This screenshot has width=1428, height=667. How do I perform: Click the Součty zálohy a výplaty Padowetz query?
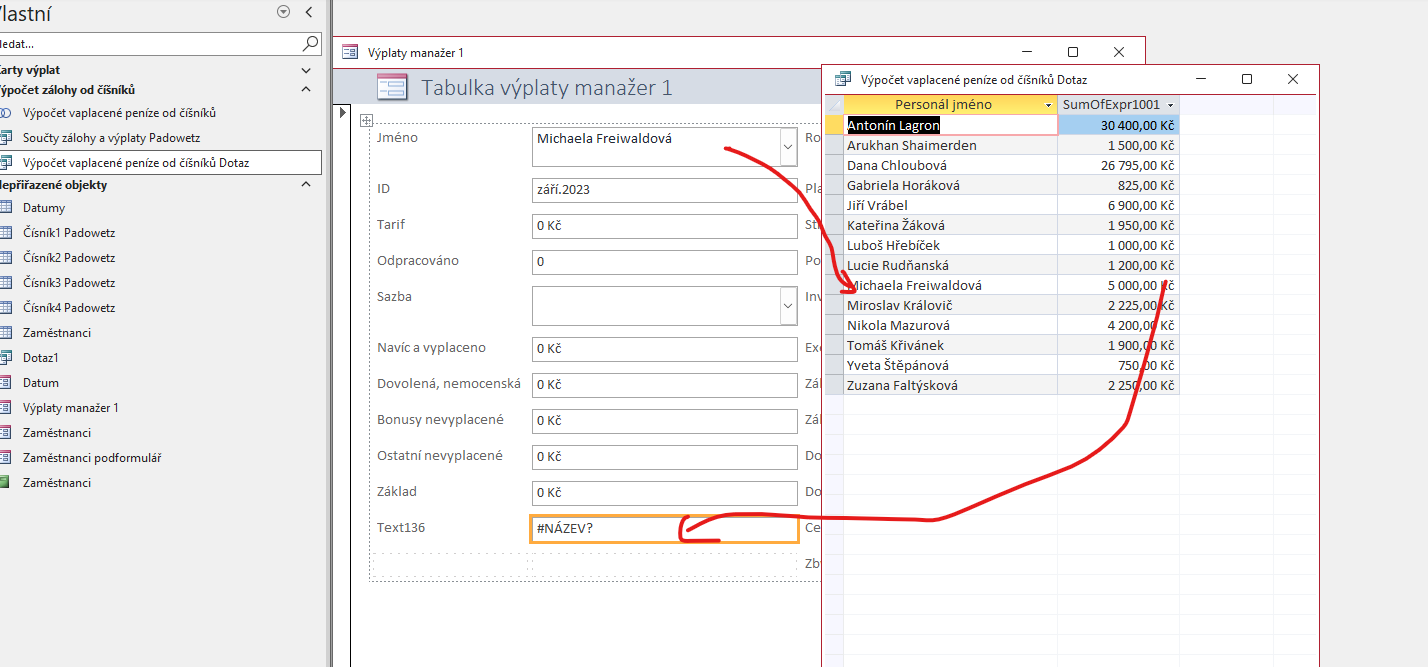(x=118, y=138)
